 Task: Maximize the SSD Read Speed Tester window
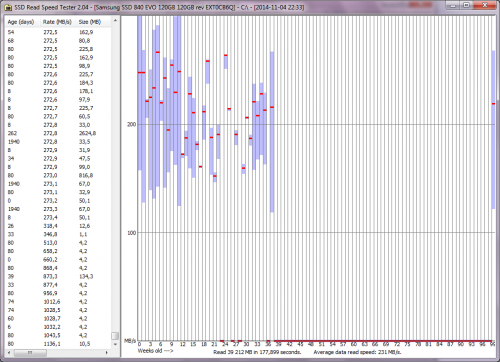click(466, 5)
